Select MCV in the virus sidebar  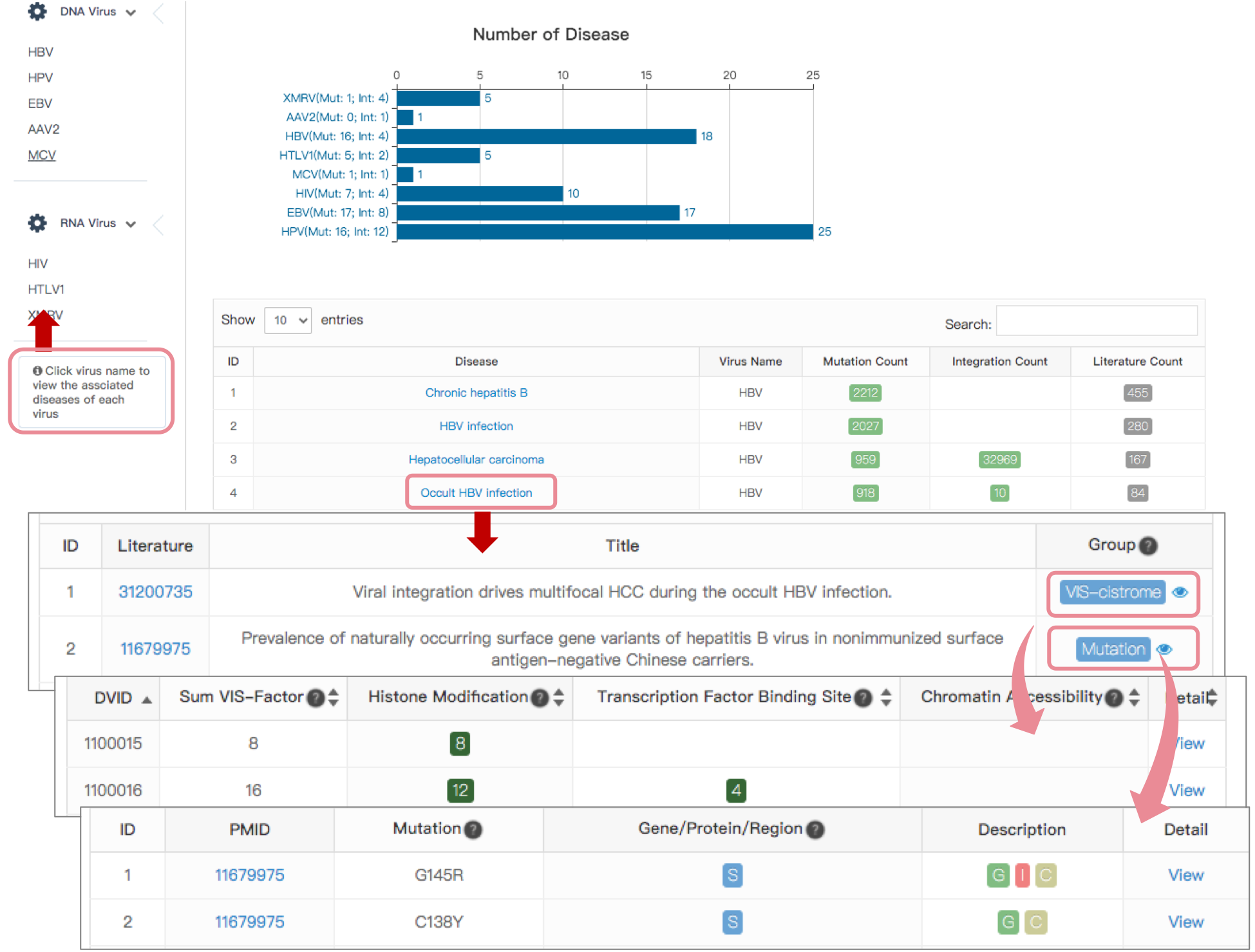coord(42,155)
